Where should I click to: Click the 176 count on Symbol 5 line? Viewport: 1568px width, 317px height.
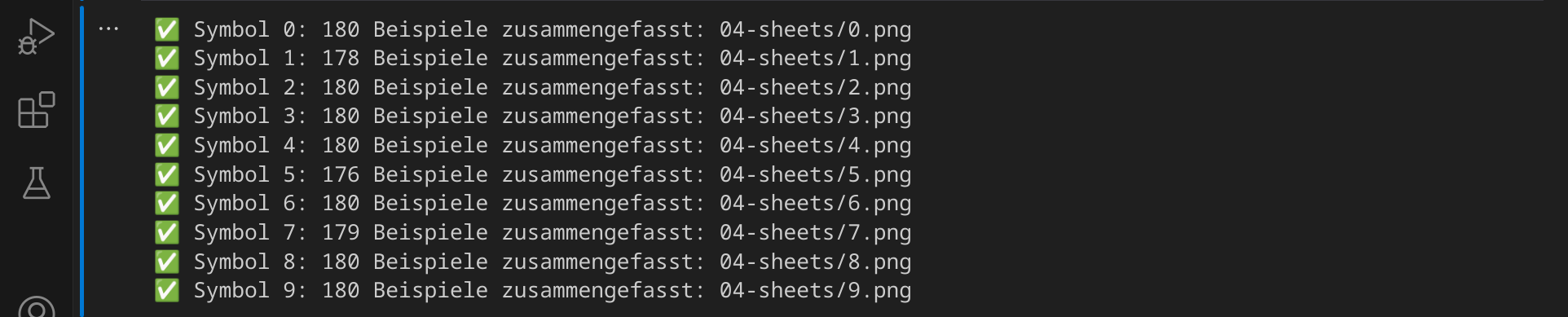[x=341, y=175]
